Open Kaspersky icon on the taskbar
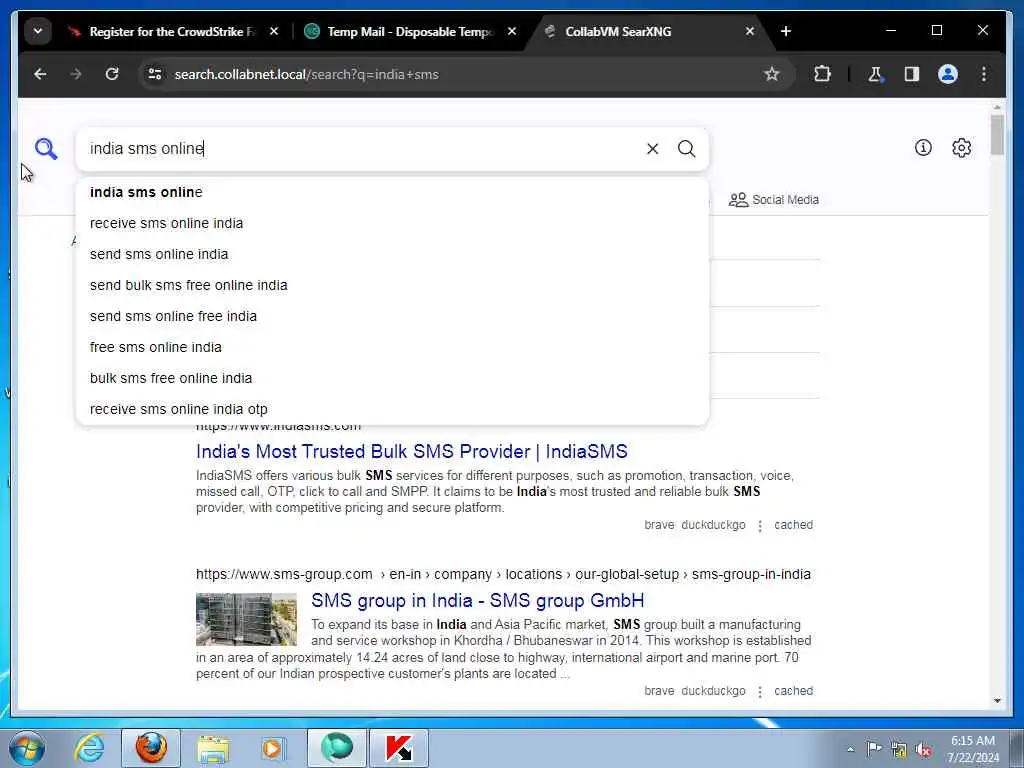This screenshot has width=1024, height=768. pos(399,748)
